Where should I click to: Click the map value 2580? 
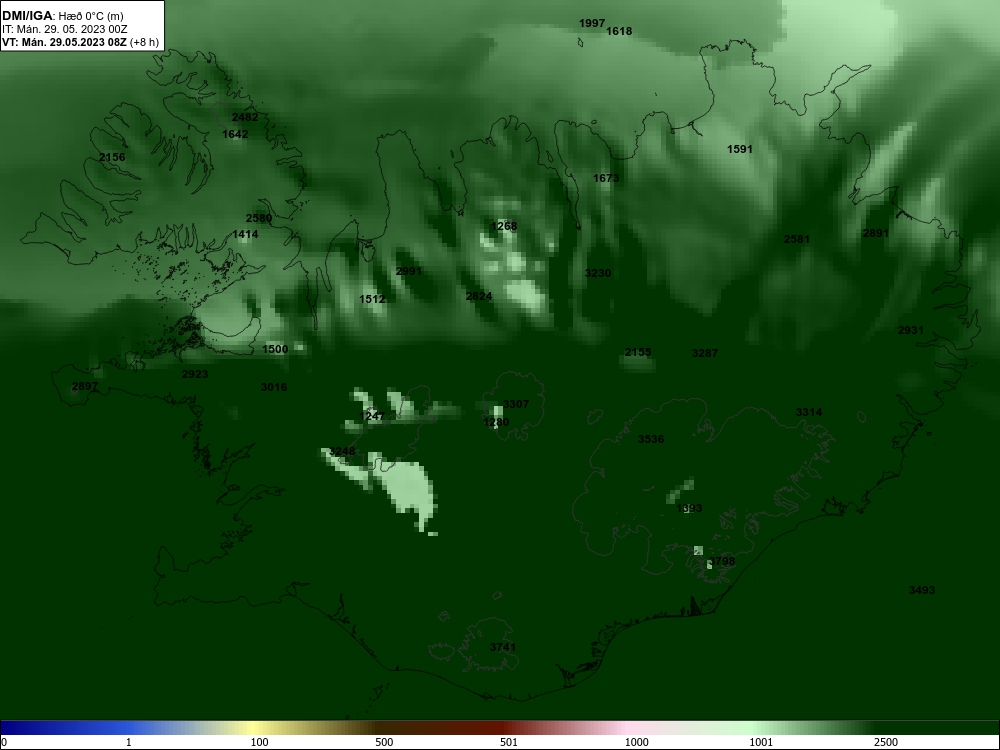point(259,217)
